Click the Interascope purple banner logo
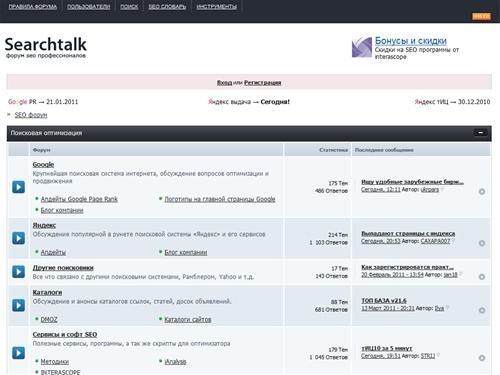The height and width of the screenshot is (375, 500). tap(362, 47)
